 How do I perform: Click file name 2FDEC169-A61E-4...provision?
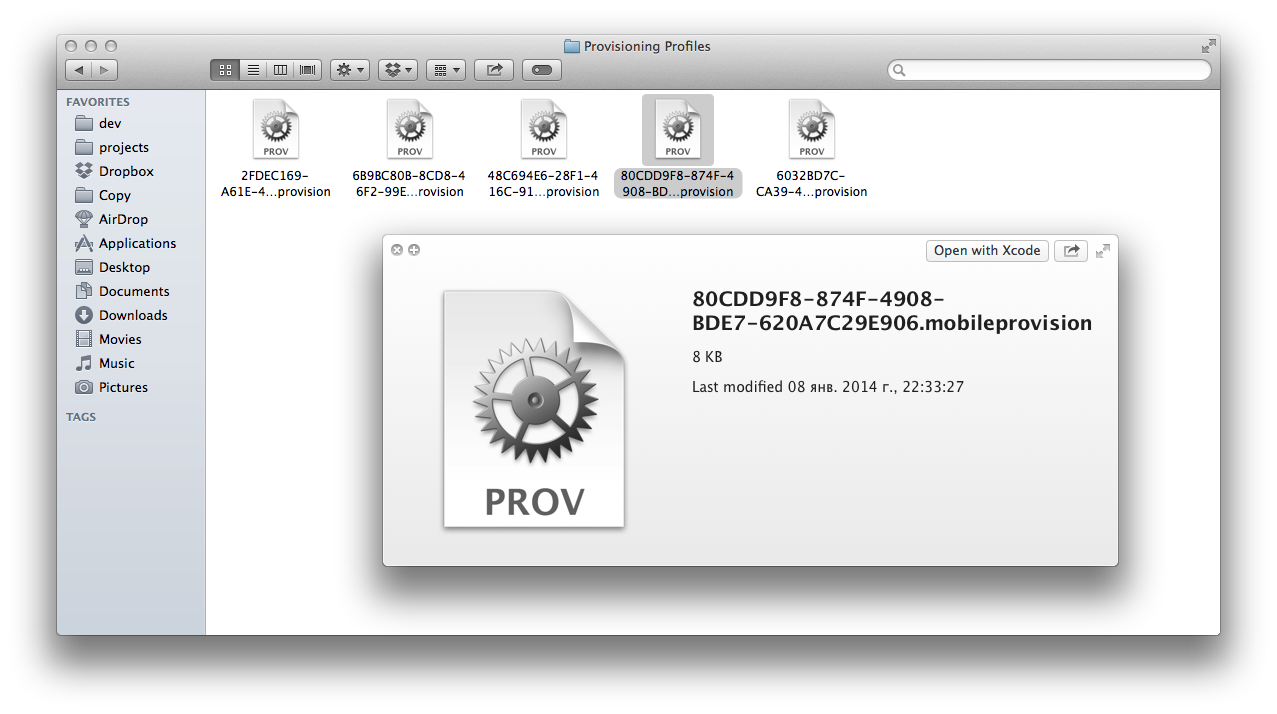(x=276, y=184)
